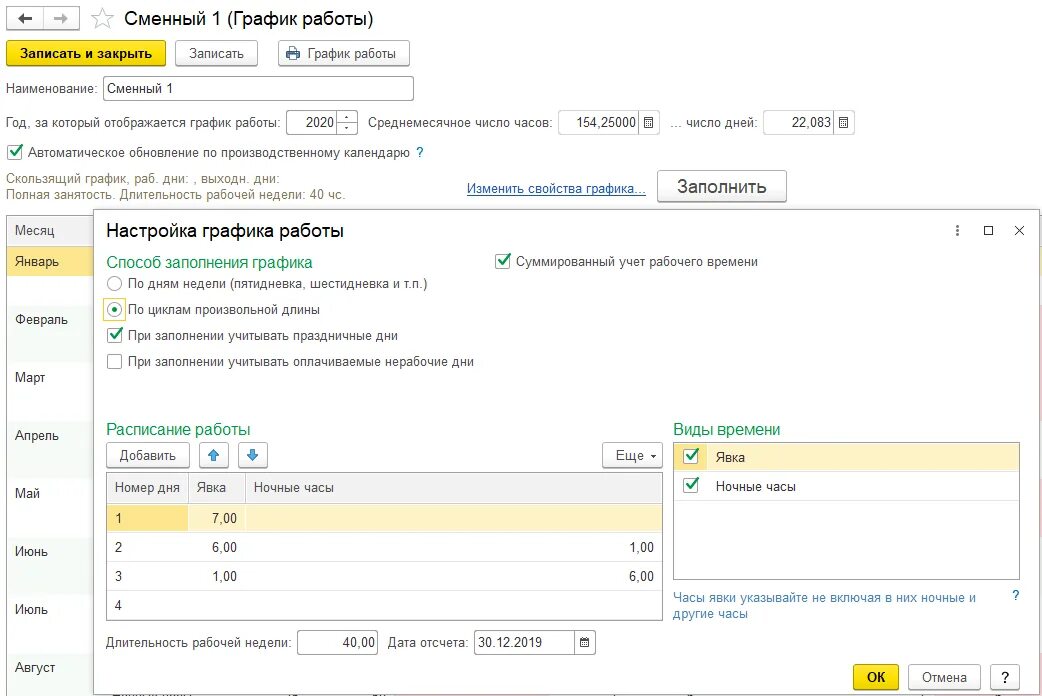The image size is (1042, 696).
Task: Click the Отмена button
Action: click(944, 677)
